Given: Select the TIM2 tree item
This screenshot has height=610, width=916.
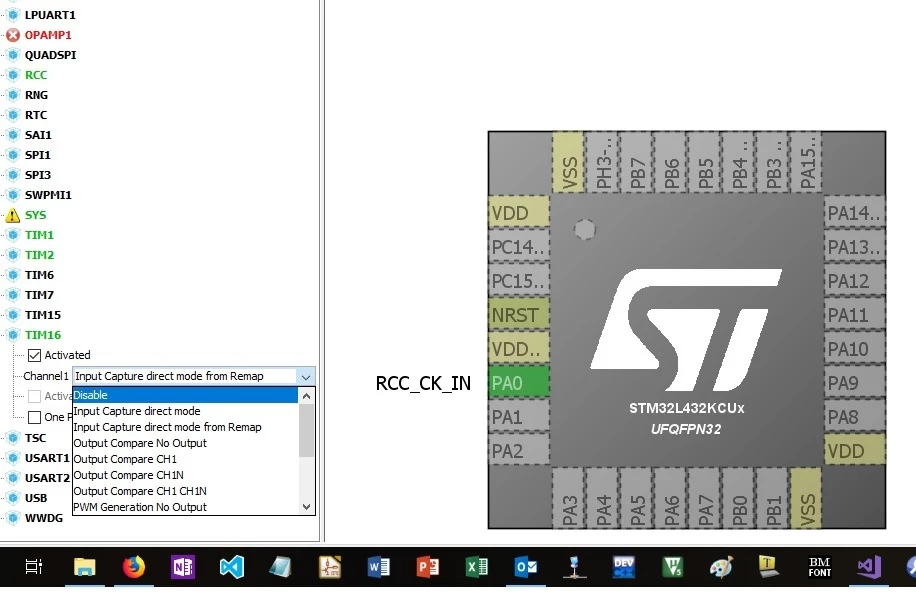Looking at the screenshot, I should tap(39, 255).
